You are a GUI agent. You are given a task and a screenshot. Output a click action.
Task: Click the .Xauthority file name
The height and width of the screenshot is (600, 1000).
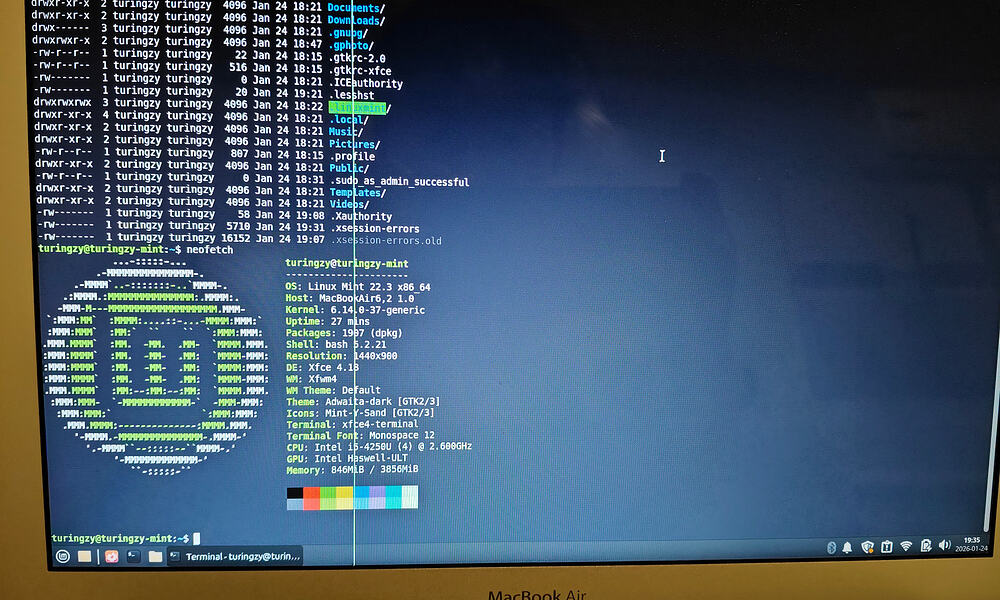[x=361, y=216]
